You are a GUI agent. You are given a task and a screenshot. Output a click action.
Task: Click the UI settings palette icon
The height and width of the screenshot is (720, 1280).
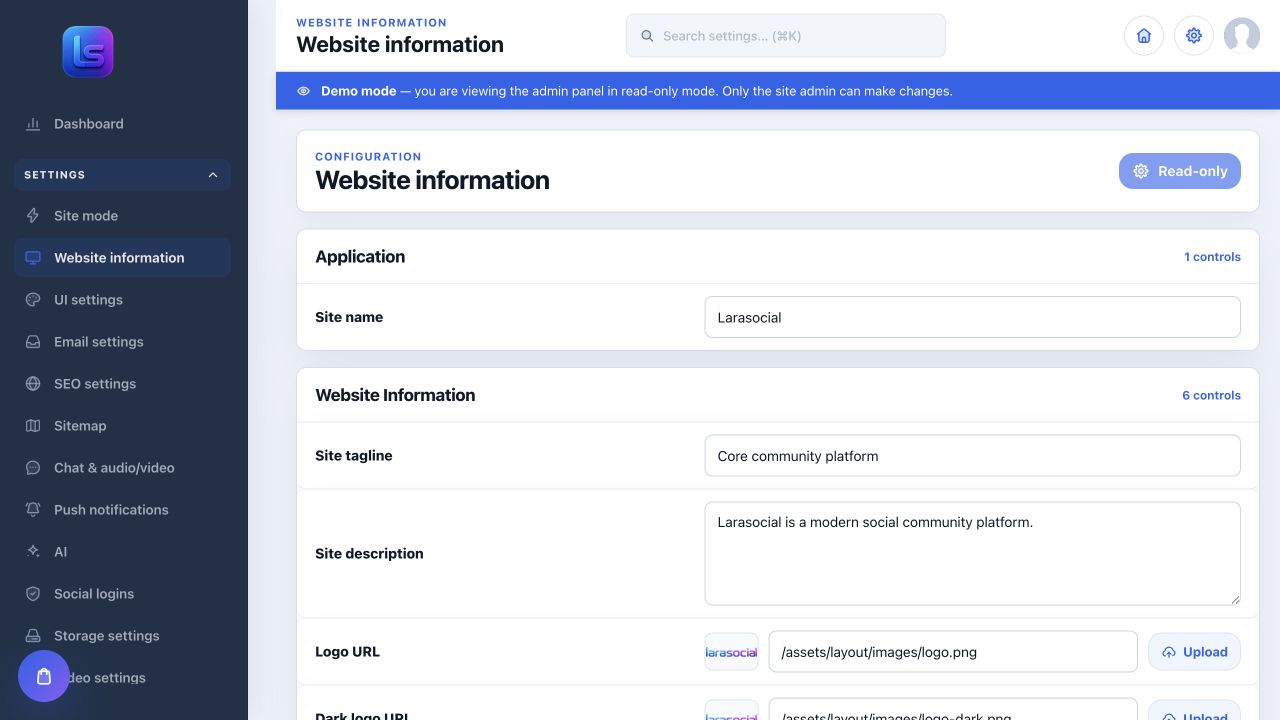pos(33,300)
